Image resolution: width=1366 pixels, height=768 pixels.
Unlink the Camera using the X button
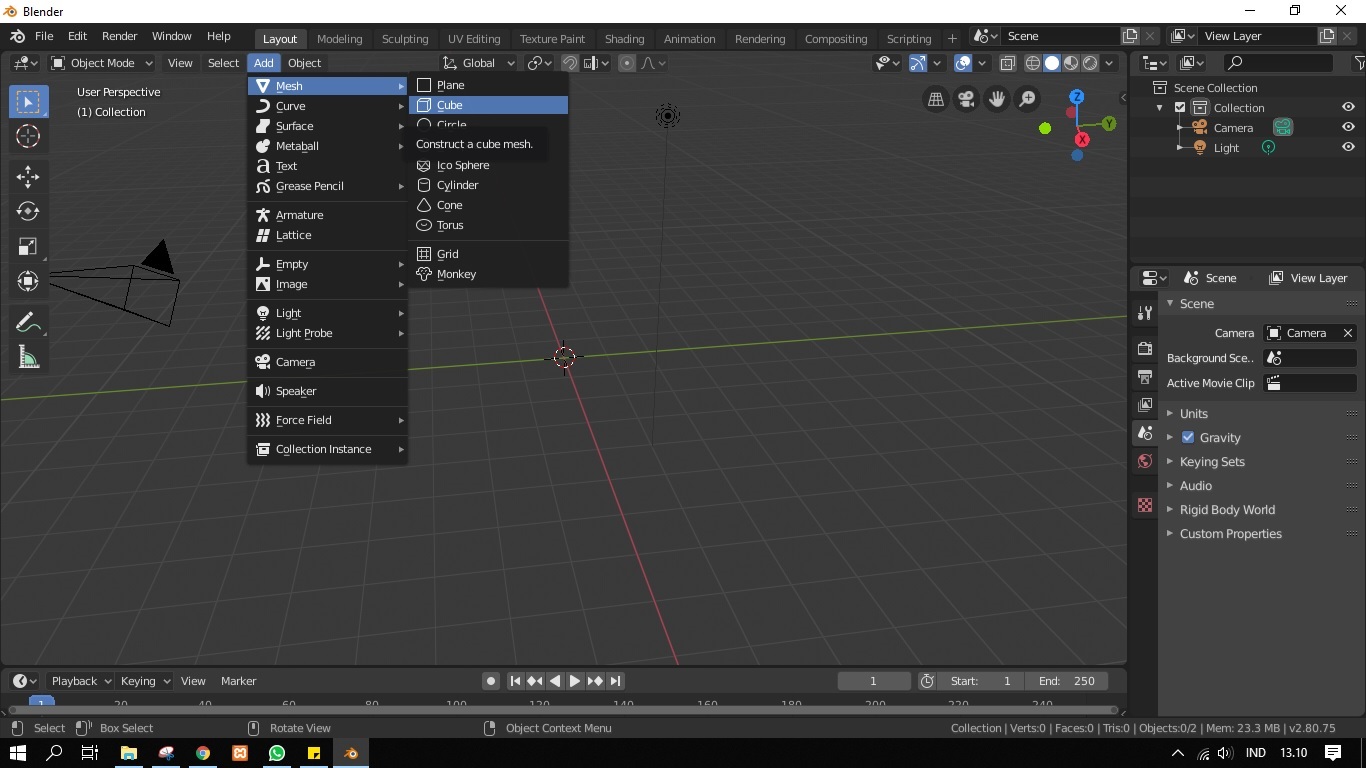point(1347,333)
